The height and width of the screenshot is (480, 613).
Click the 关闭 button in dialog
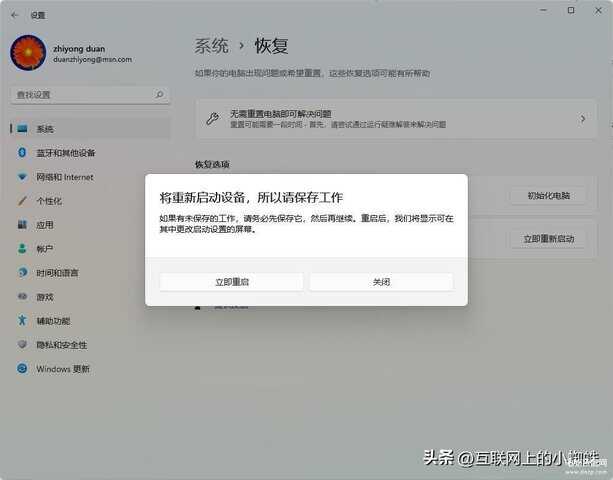pos(382,282)
